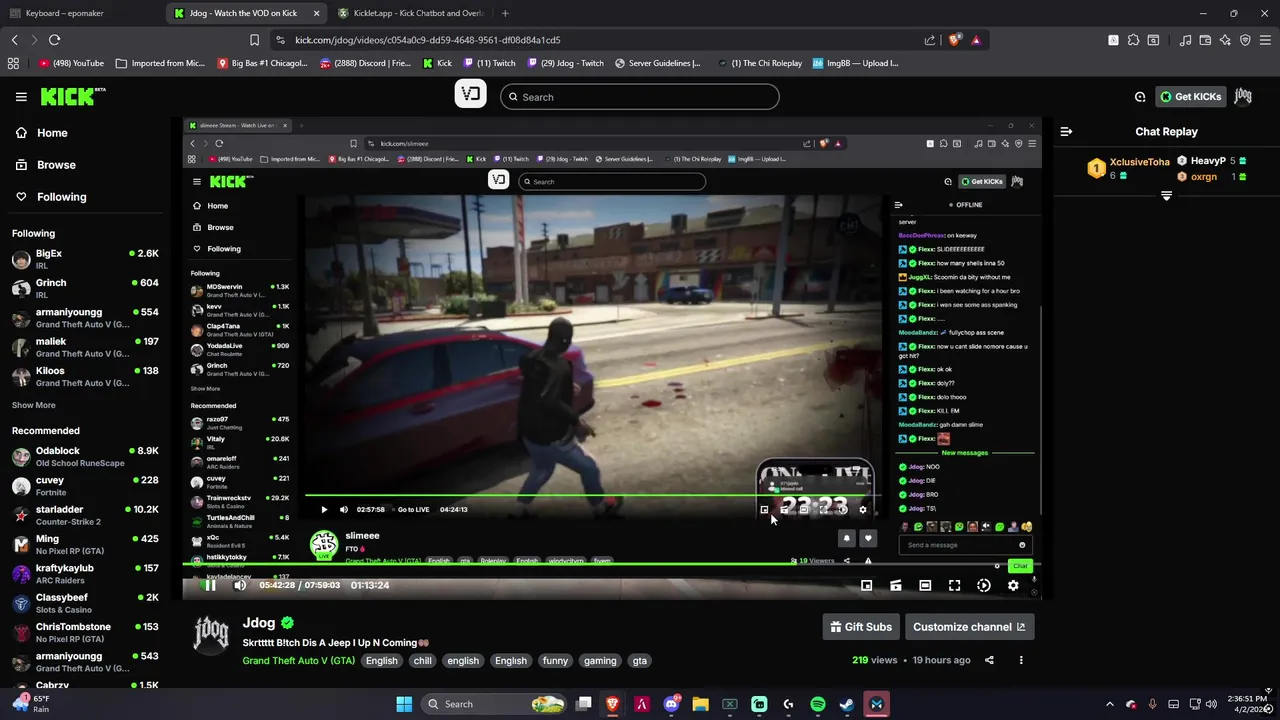Open Classybeef recommended channel
The image size is (1280, 720).
85,603
